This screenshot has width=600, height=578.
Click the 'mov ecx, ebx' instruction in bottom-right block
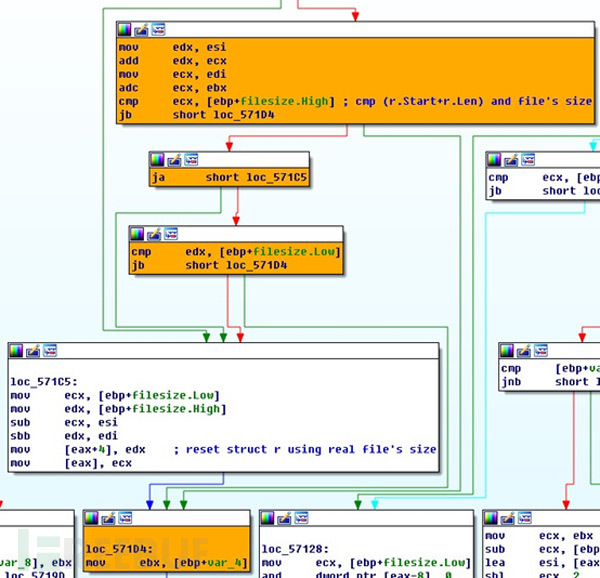539,536
